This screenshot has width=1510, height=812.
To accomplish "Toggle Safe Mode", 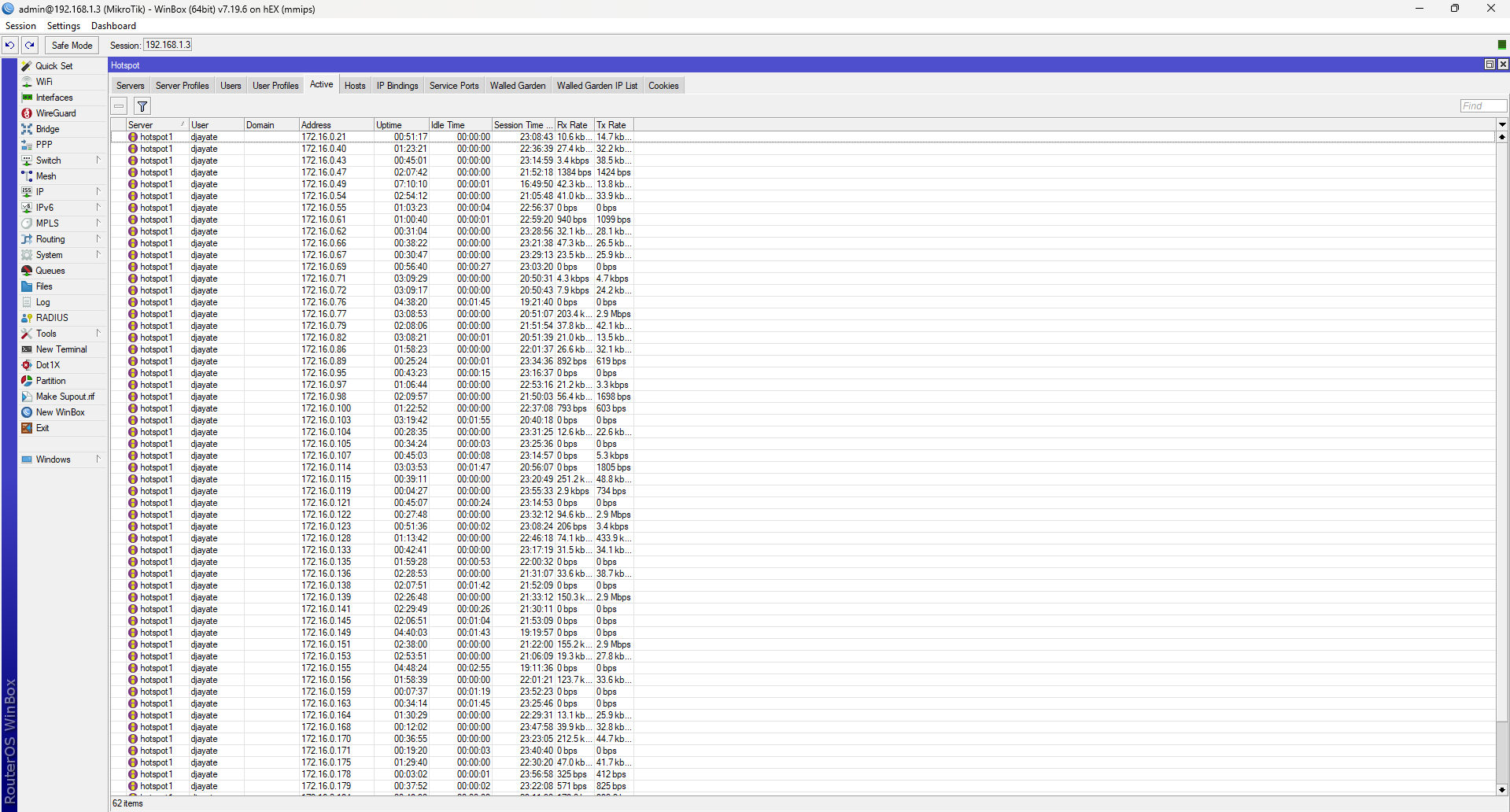I will [72, 46].
